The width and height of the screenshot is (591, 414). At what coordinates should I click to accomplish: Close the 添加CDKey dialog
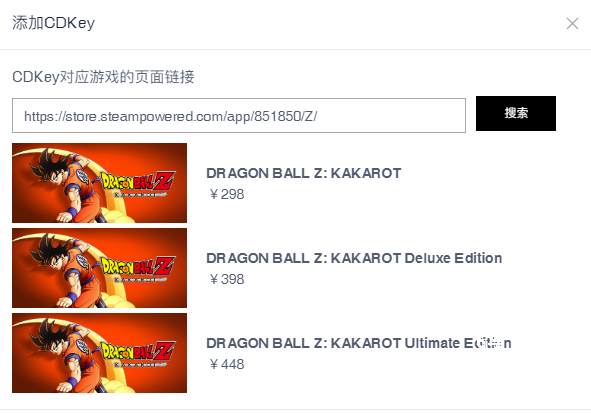[572, 23]
